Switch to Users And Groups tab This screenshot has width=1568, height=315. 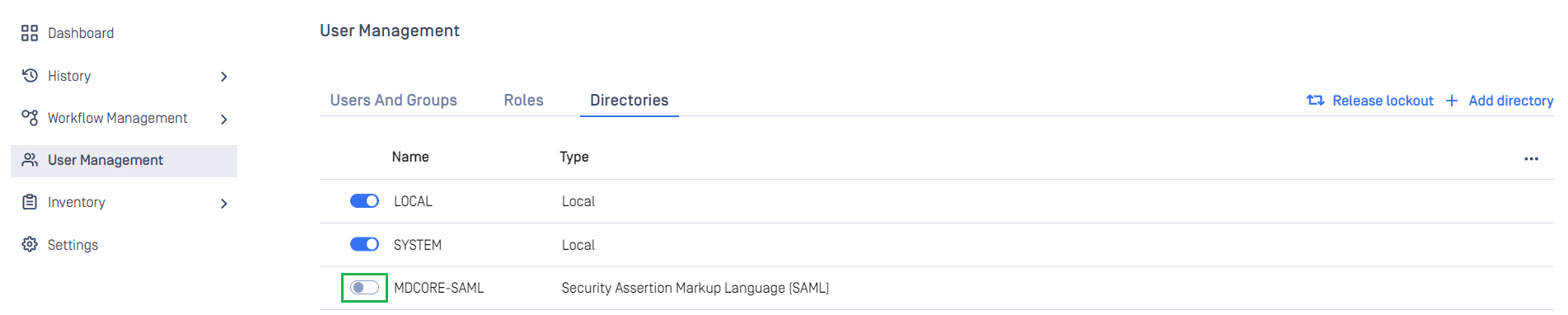tap(393, 101)
